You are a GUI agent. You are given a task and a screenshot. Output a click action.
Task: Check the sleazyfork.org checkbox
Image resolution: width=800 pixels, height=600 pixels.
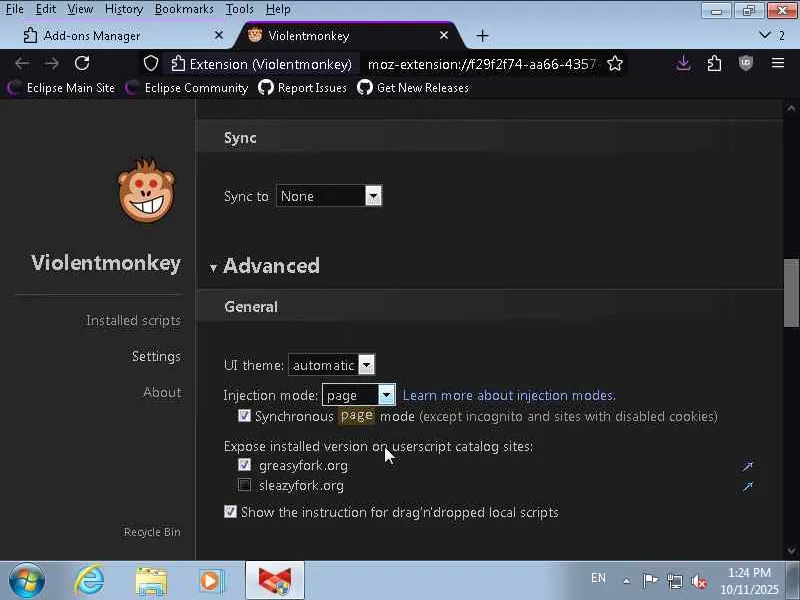[x=244, y=485]
